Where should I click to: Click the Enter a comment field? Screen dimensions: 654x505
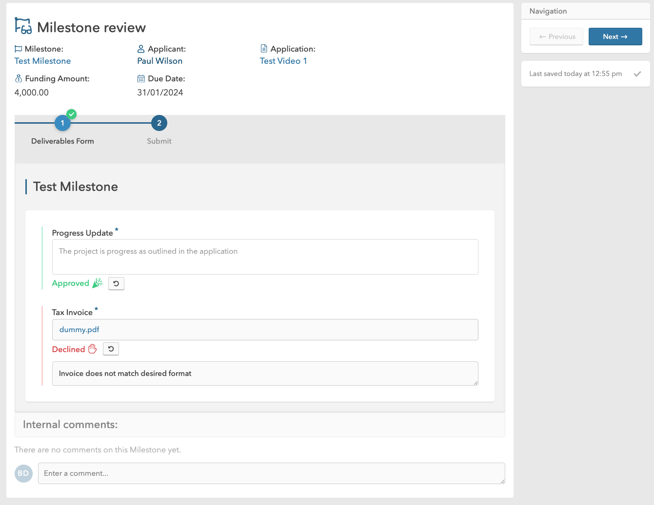[x=270, y=473]
